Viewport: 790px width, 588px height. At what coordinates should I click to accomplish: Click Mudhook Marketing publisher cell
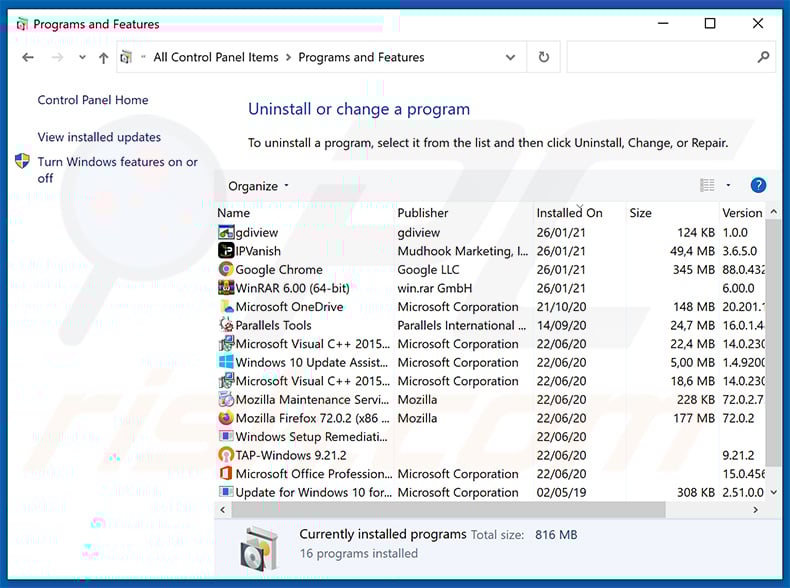coord(463,251)
